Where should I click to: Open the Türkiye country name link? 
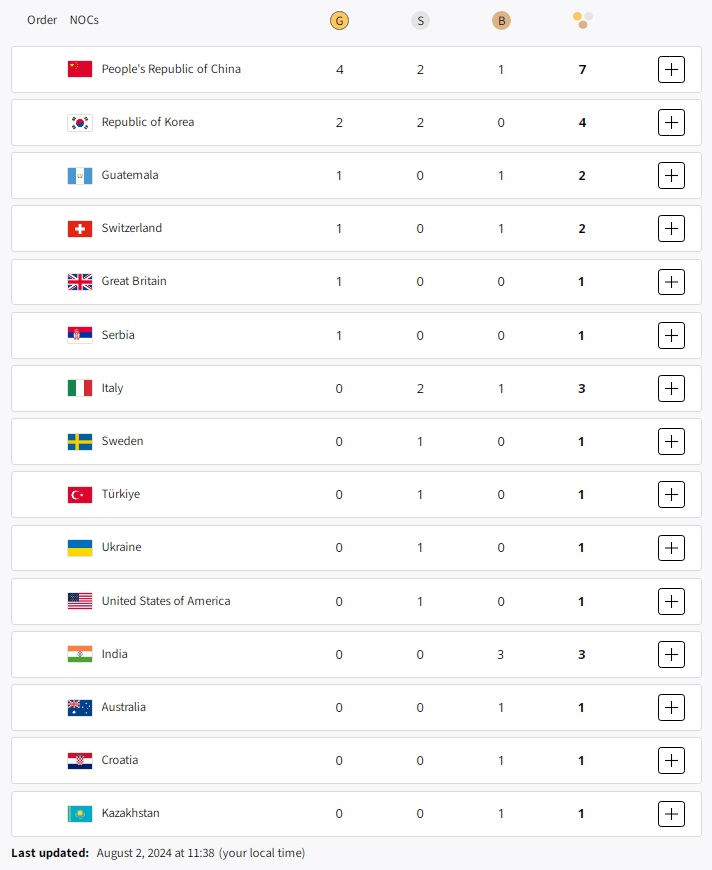[121, 494]
